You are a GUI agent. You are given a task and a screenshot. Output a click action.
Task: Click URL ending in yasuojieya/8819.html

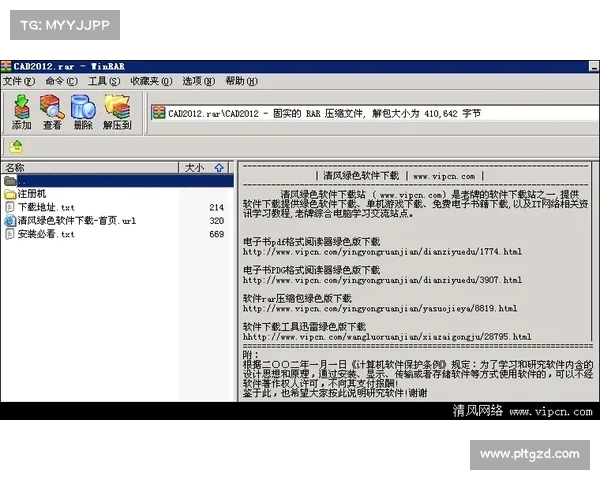[380, 309]
